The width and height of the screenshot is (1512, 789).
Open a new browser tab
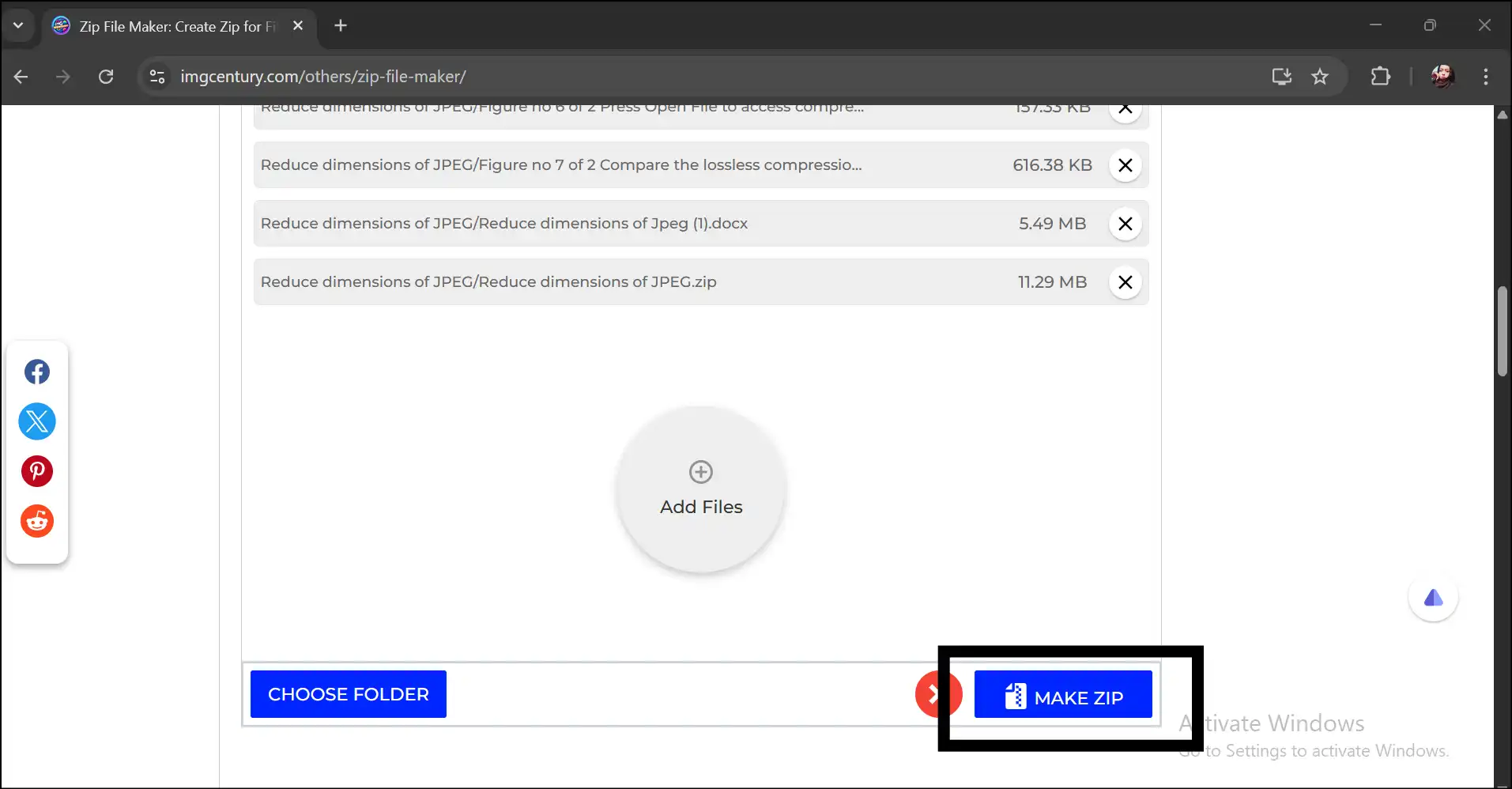coord(341,26)
